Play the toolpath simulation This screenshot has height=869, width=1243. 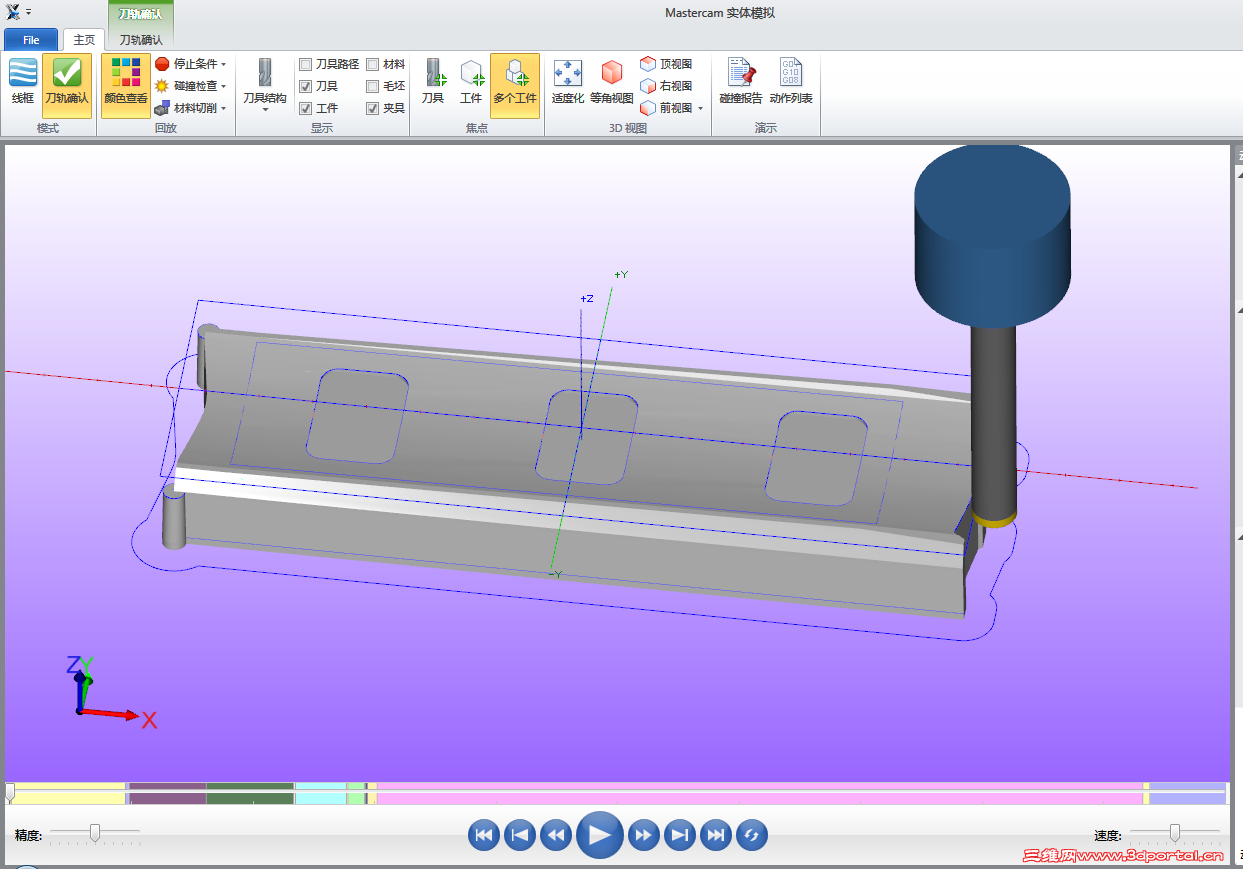pos(600,834)
